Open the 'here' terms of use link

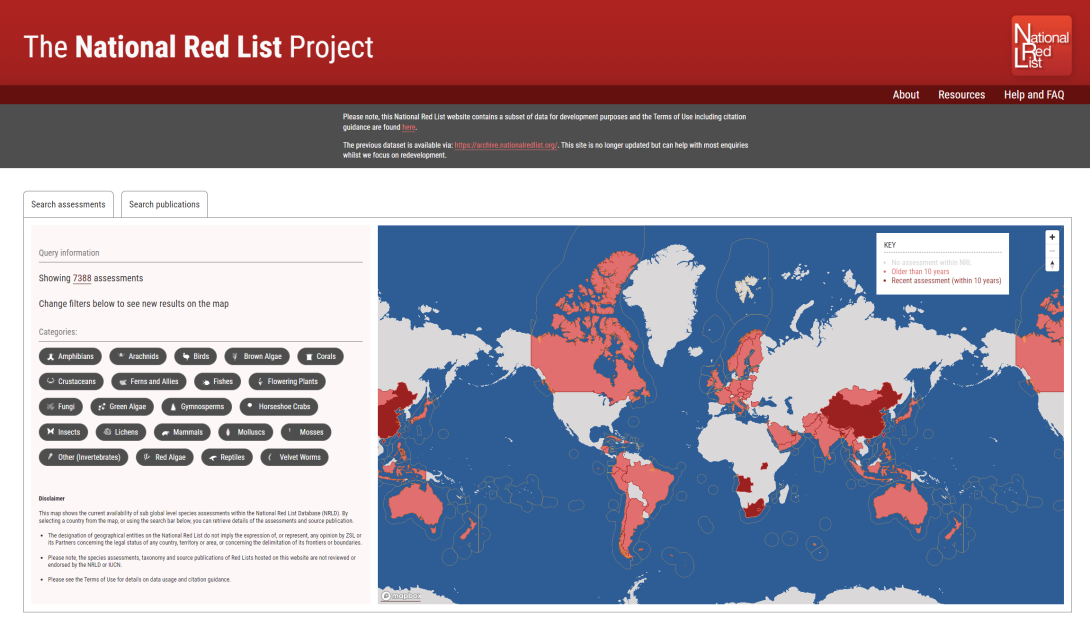pyautogui.click(x=409, y=127)
